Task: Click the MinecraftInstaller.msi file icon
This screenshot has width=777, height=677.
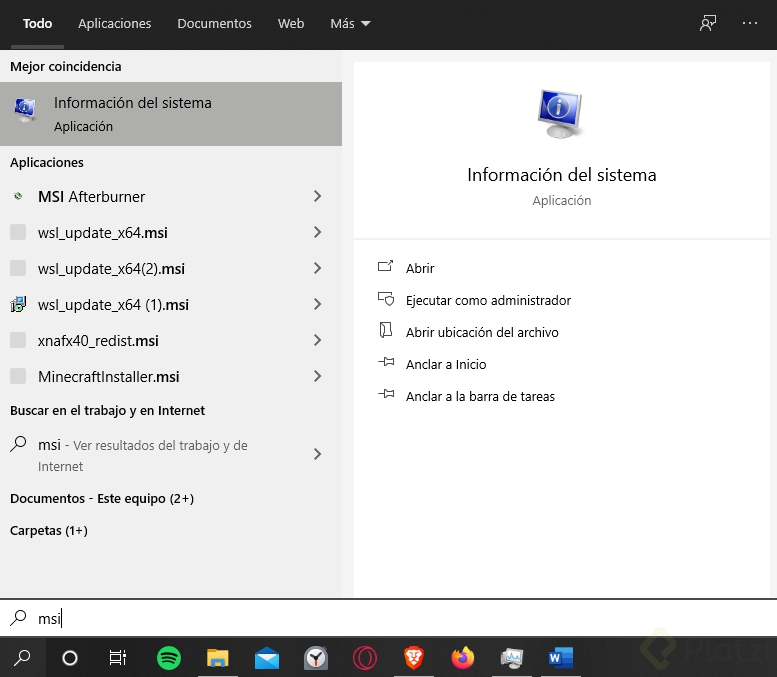Action: tap(18, 376)
